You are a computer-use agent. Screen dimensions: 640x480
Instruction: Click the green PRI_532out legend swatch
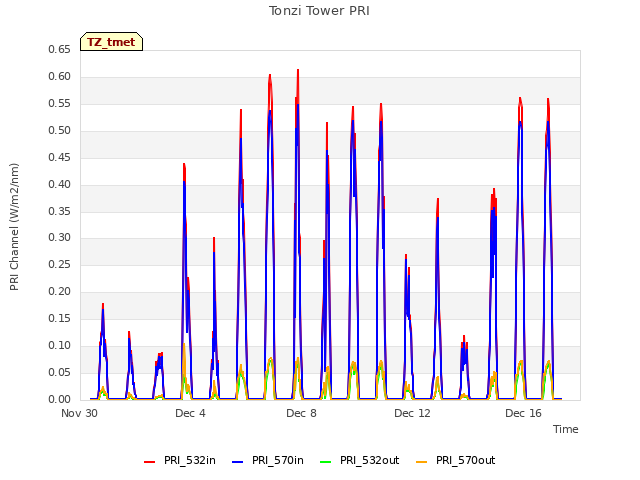point(325,462)
